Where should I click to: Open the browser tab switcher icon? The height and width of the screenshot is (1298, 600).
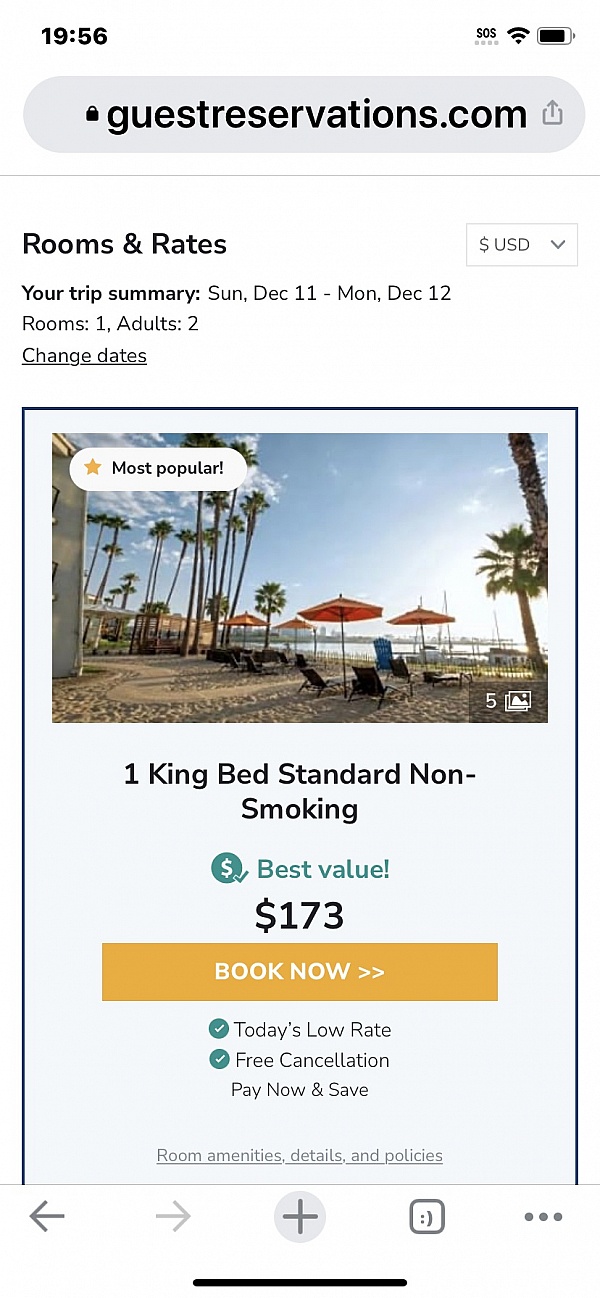pos(426,1216)
